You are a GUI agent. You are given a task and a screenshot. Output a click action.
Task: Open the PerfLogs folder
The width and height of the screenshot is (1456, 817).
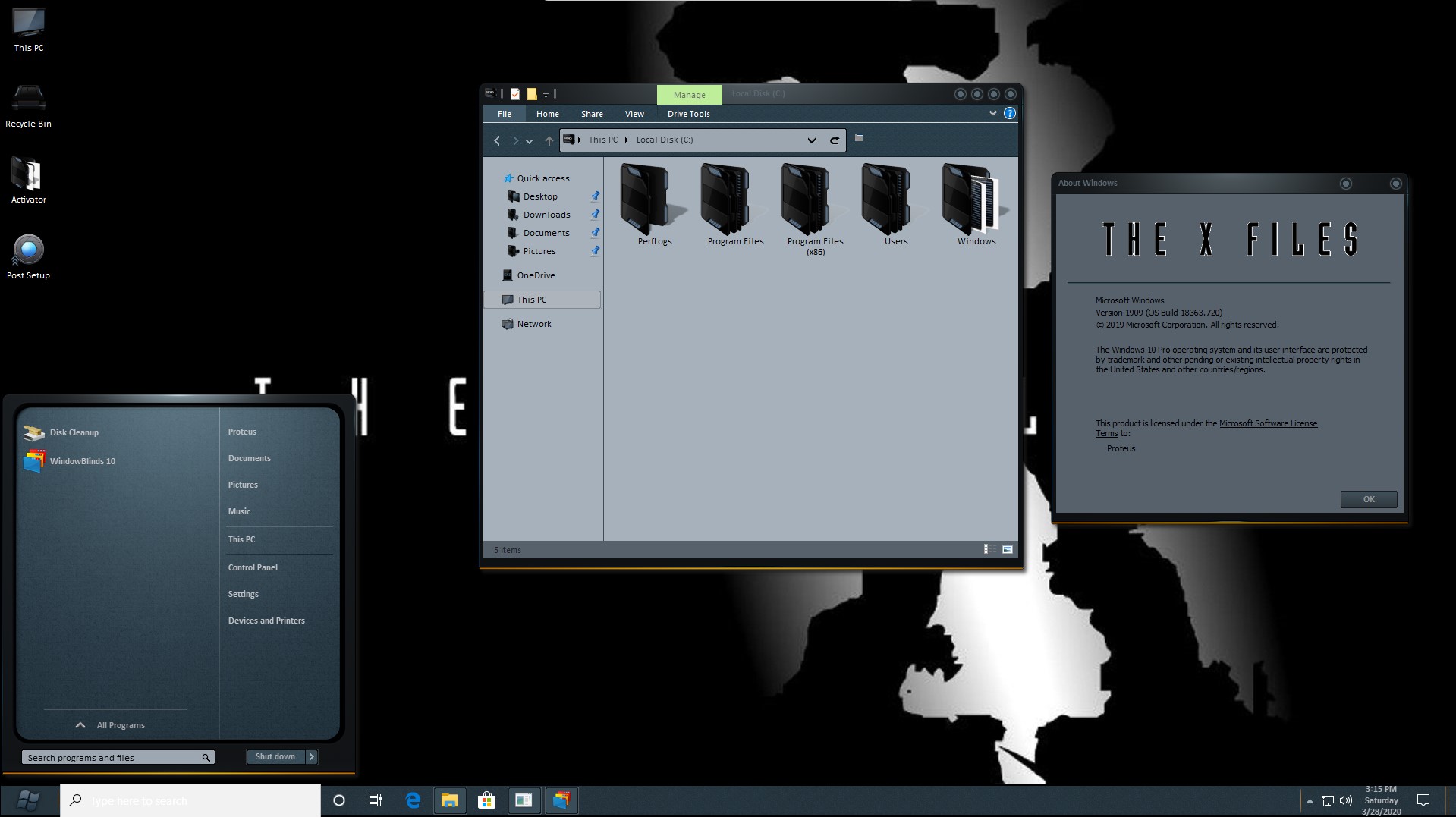point(654,205)
